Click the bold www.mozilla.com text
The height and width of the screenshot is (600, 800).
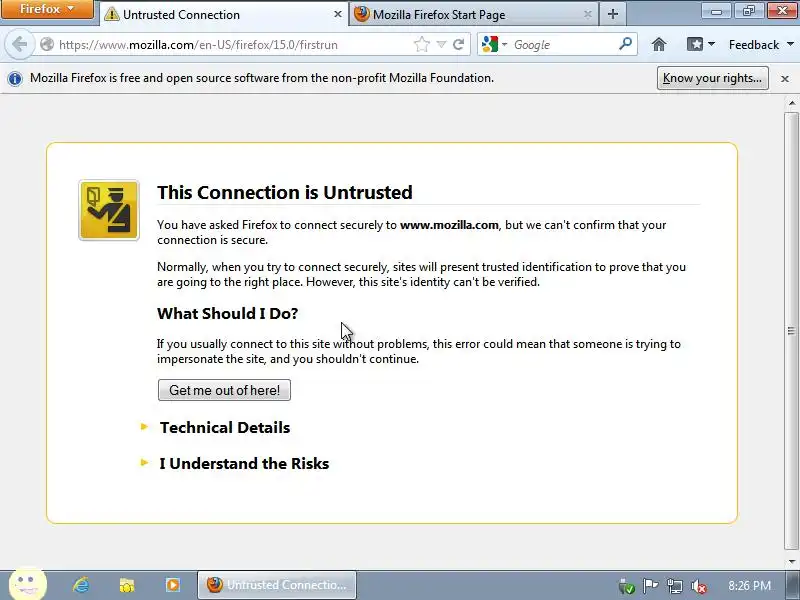[449, 225]
